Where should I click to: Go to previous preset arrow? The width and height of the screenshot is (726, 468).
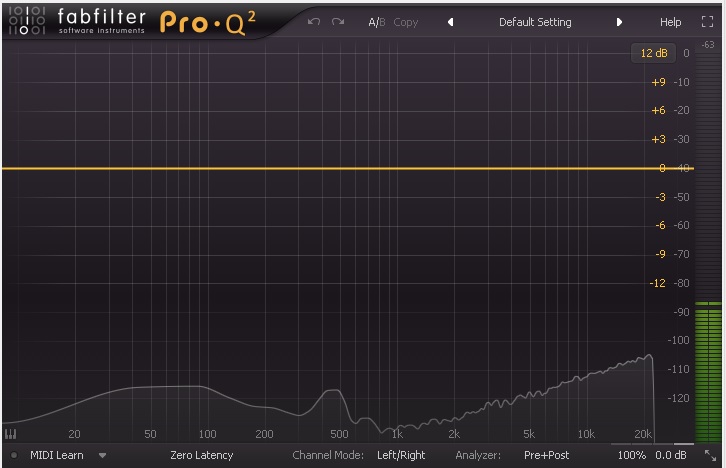pos(450,22)
